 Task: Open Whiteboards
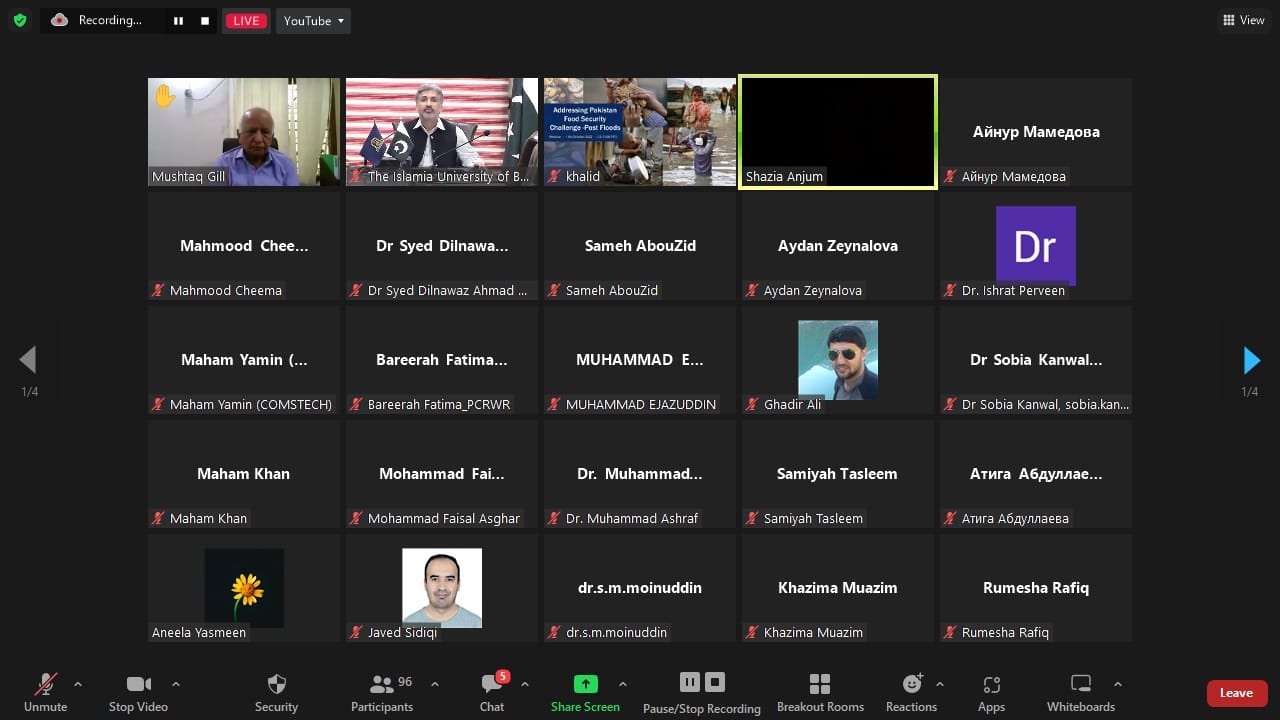click(1080, 692)
